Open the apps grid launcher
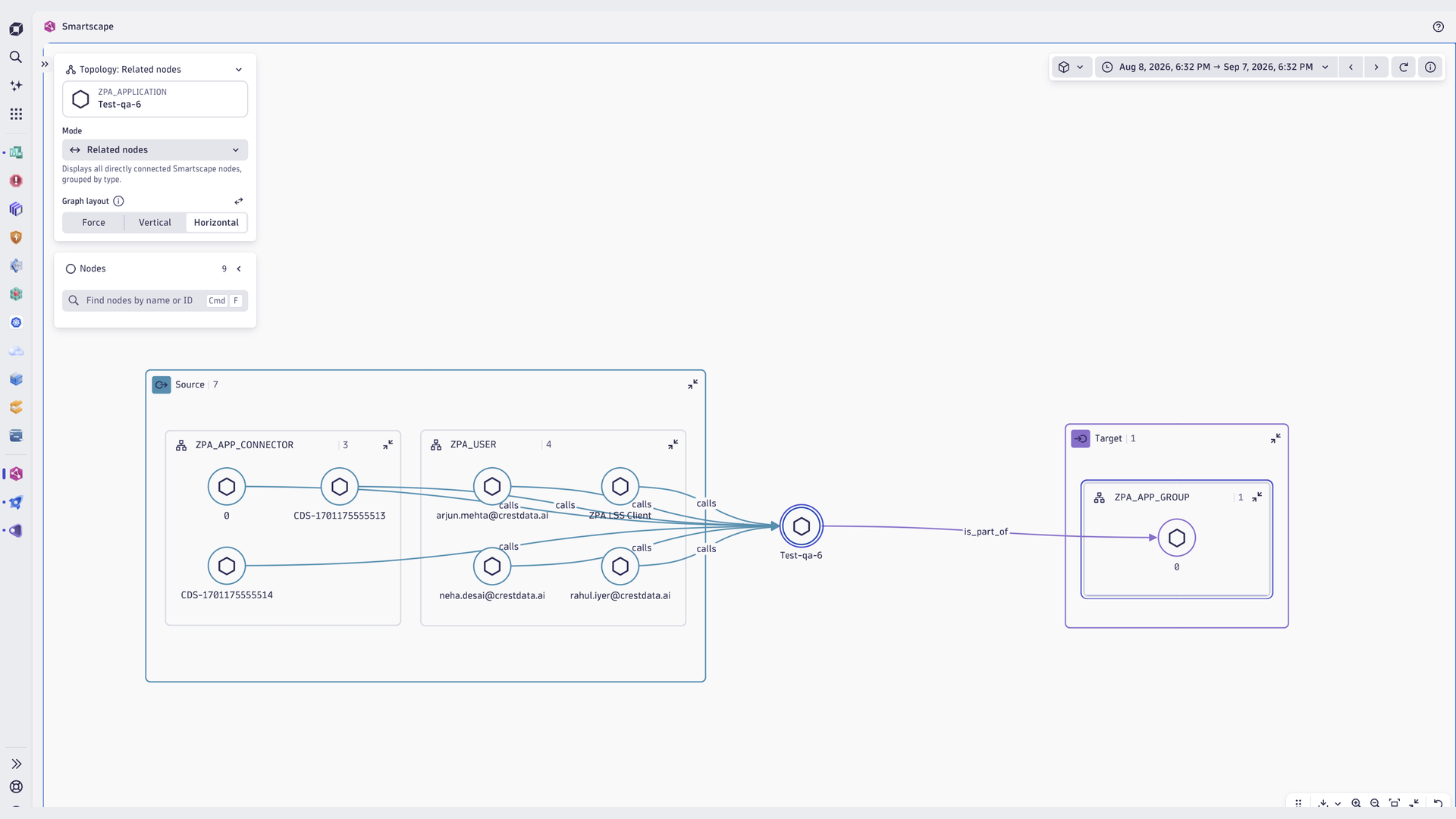The height and width of the screenshot is (819, 1456). coord(16,114)
